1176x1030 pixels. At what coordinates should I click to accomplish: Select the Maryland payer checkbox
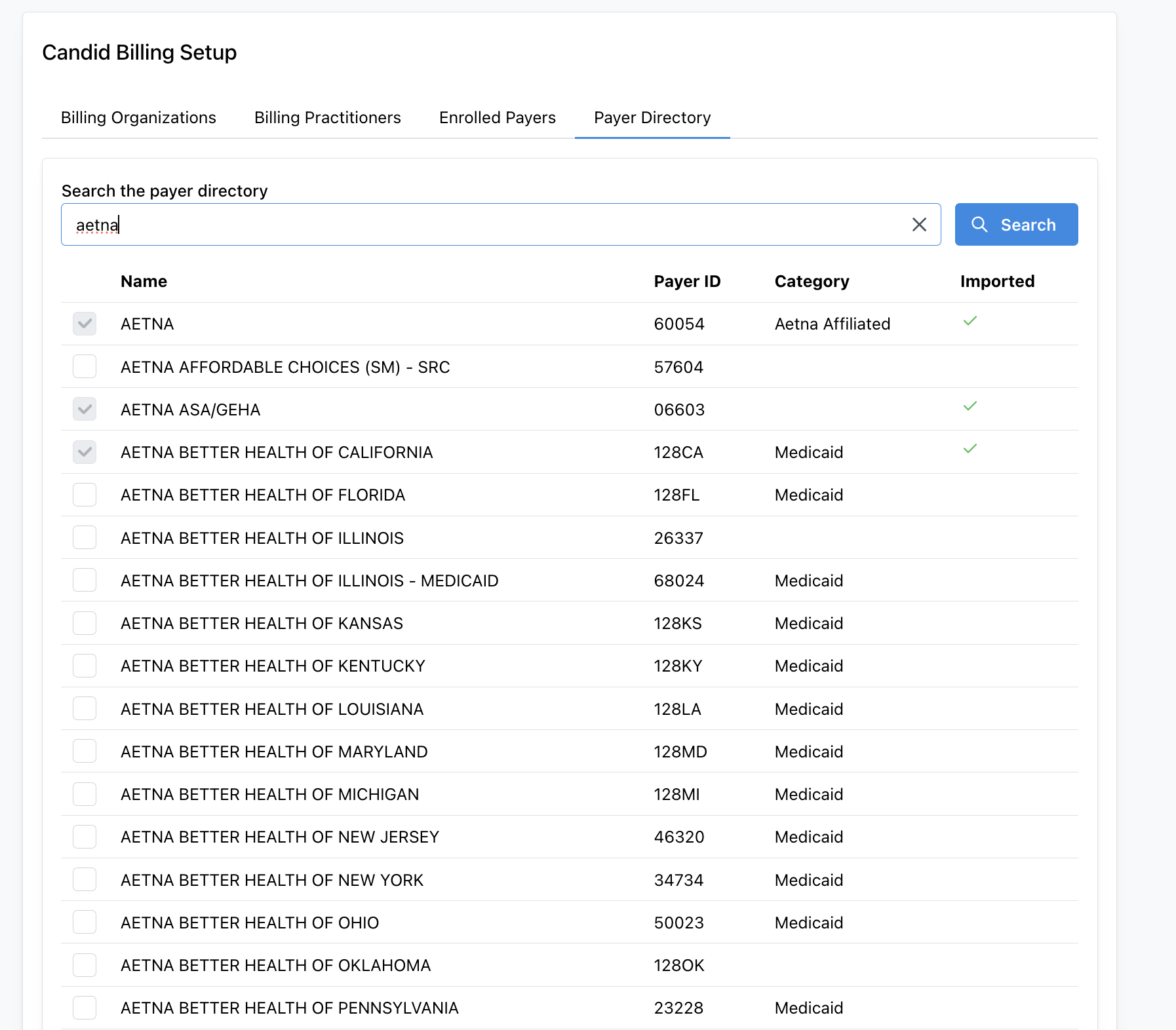(85, 752)
